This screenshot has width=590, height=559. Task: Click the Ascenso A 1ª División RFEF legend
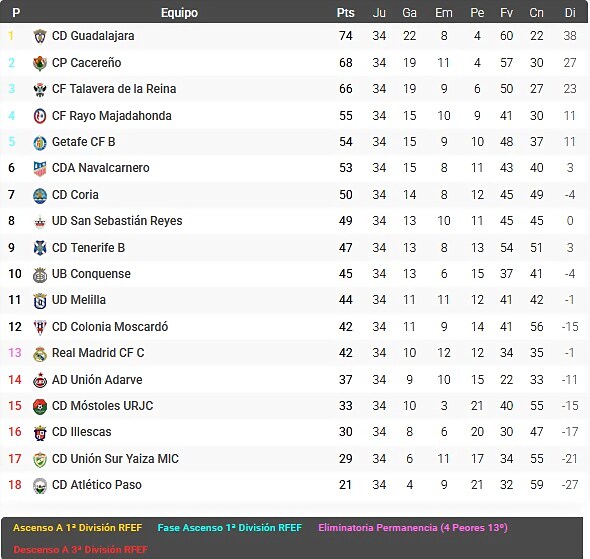click(78, 527)
